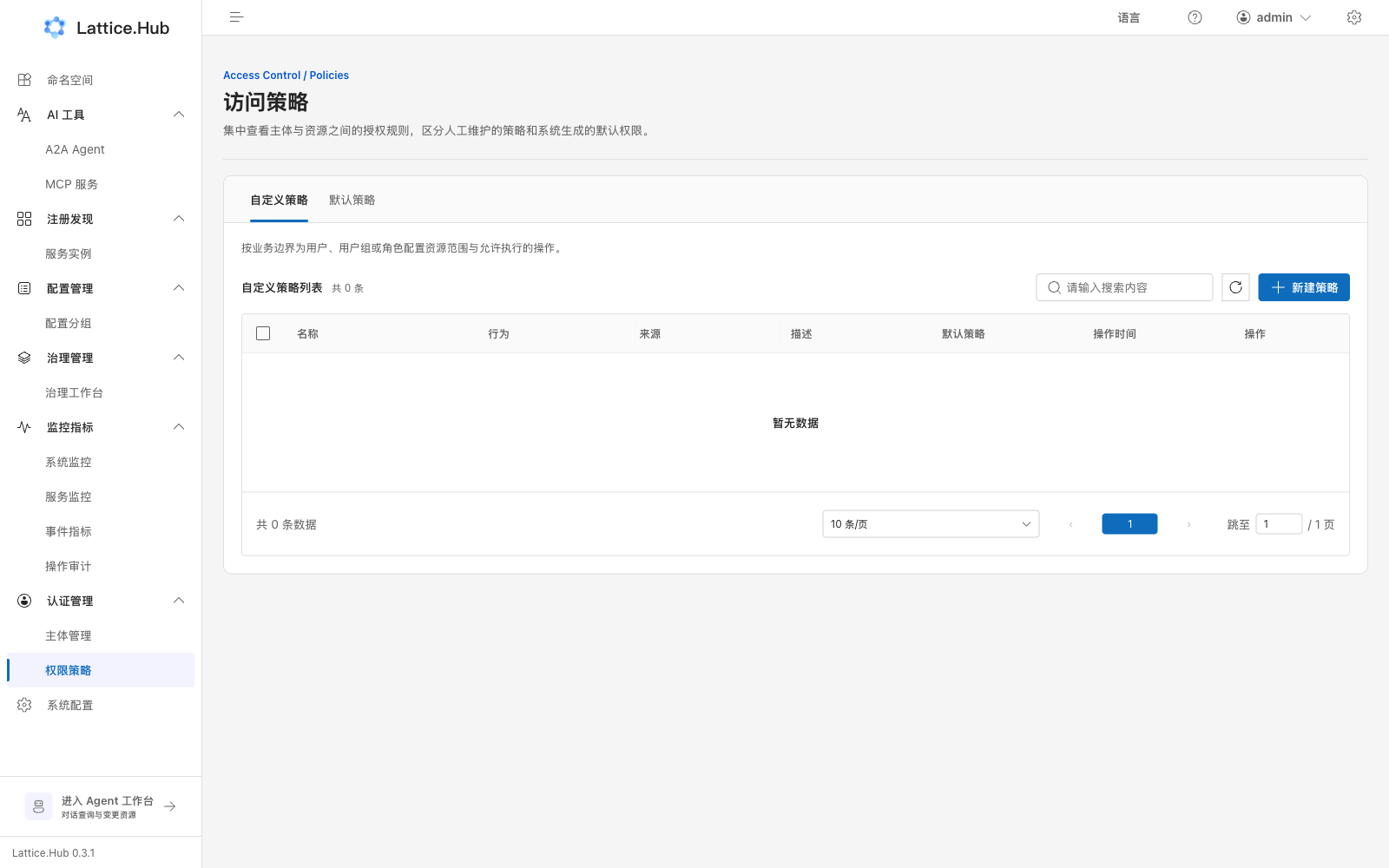Open the settings gear in top bar
The width and height of the screenshot is (1389, 868).
1354,17
